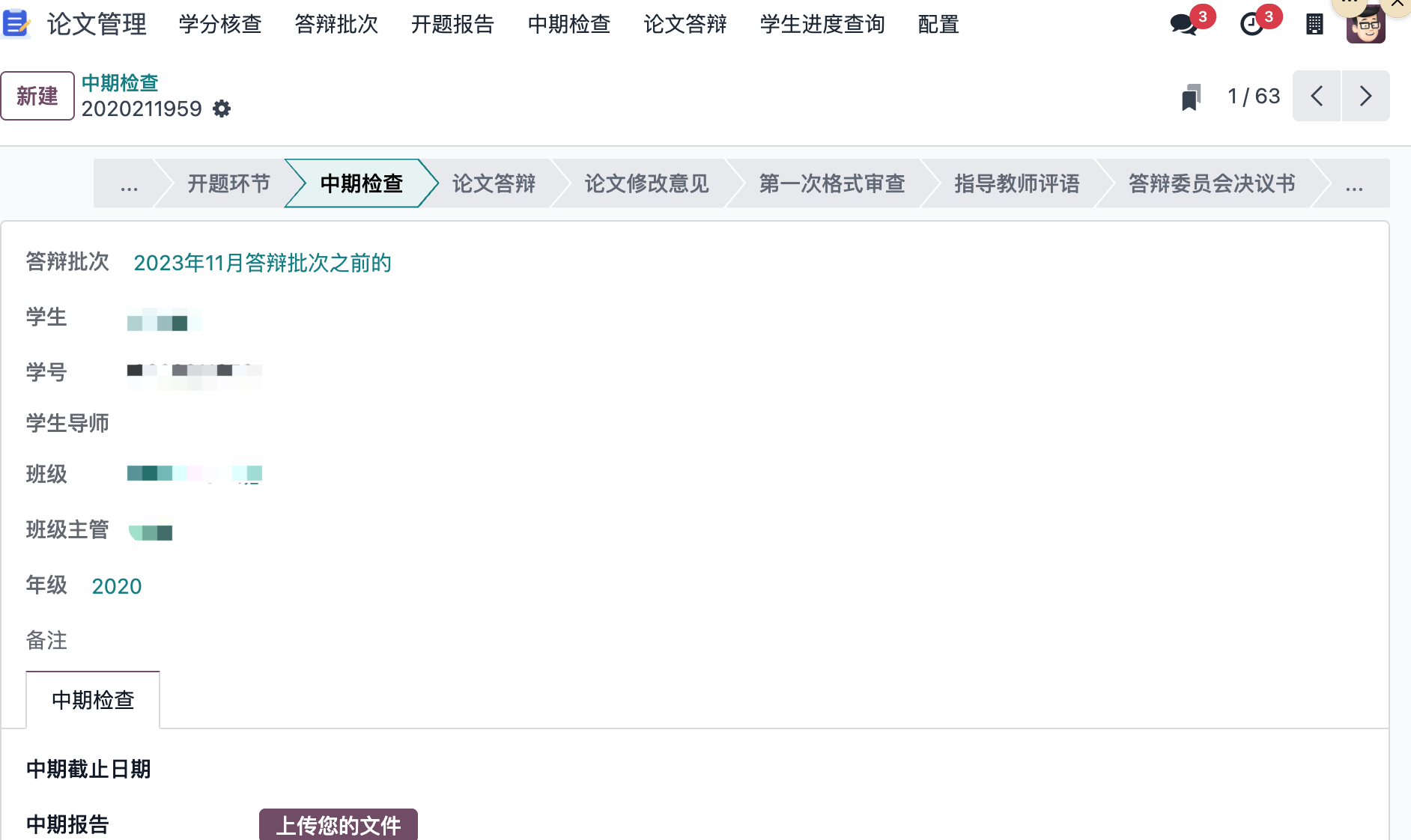1411x840 pixels.
Task: Open the chat messages icon
Action: coord(1184,24)
